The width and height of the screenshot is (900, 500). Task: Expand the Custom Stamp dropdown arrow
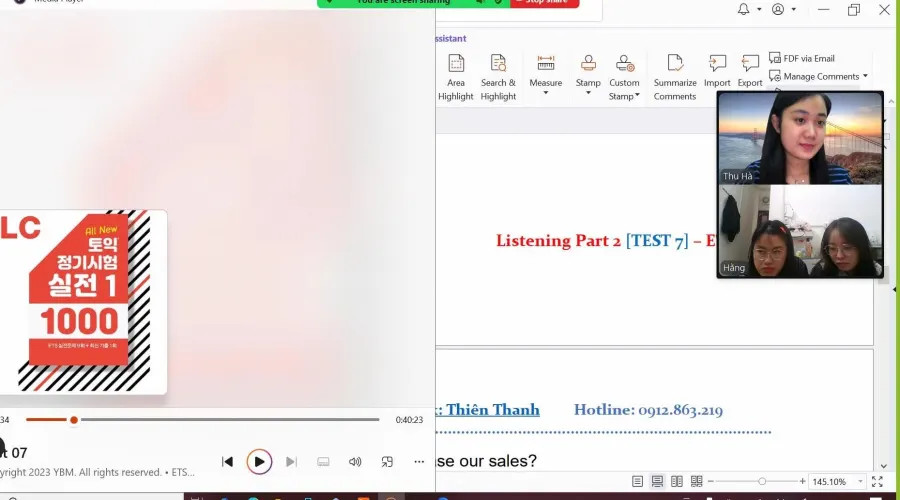pyautogui.click(x=637, y=95)
